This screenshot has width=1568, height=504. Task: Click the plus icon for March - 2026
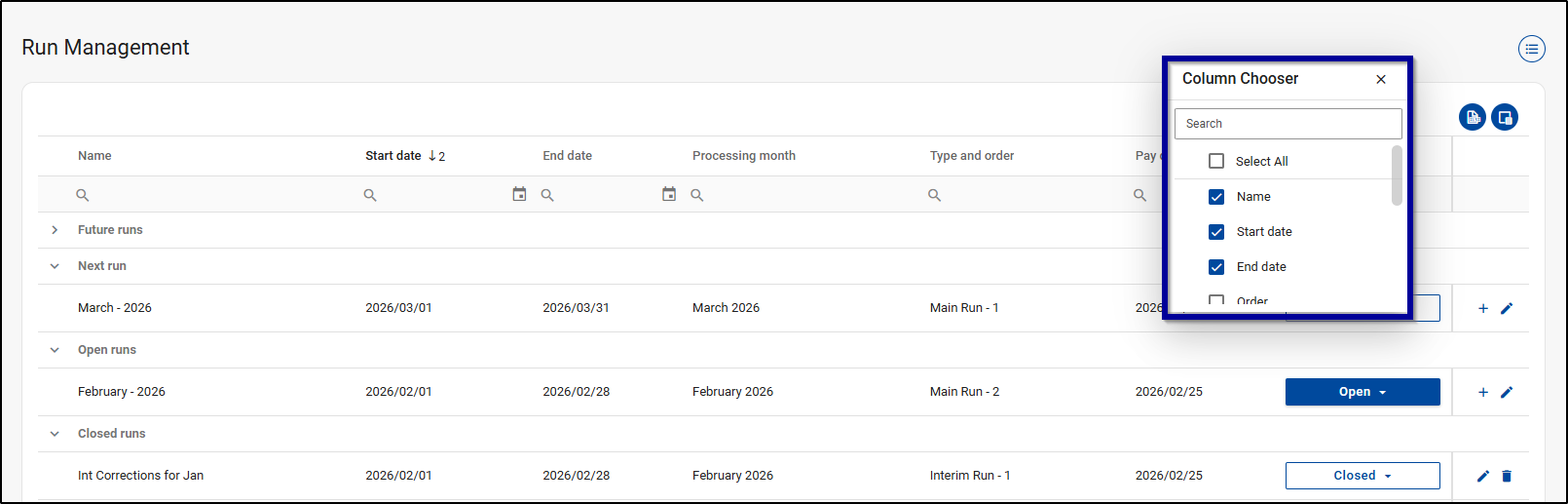(x=1482, y=308)
